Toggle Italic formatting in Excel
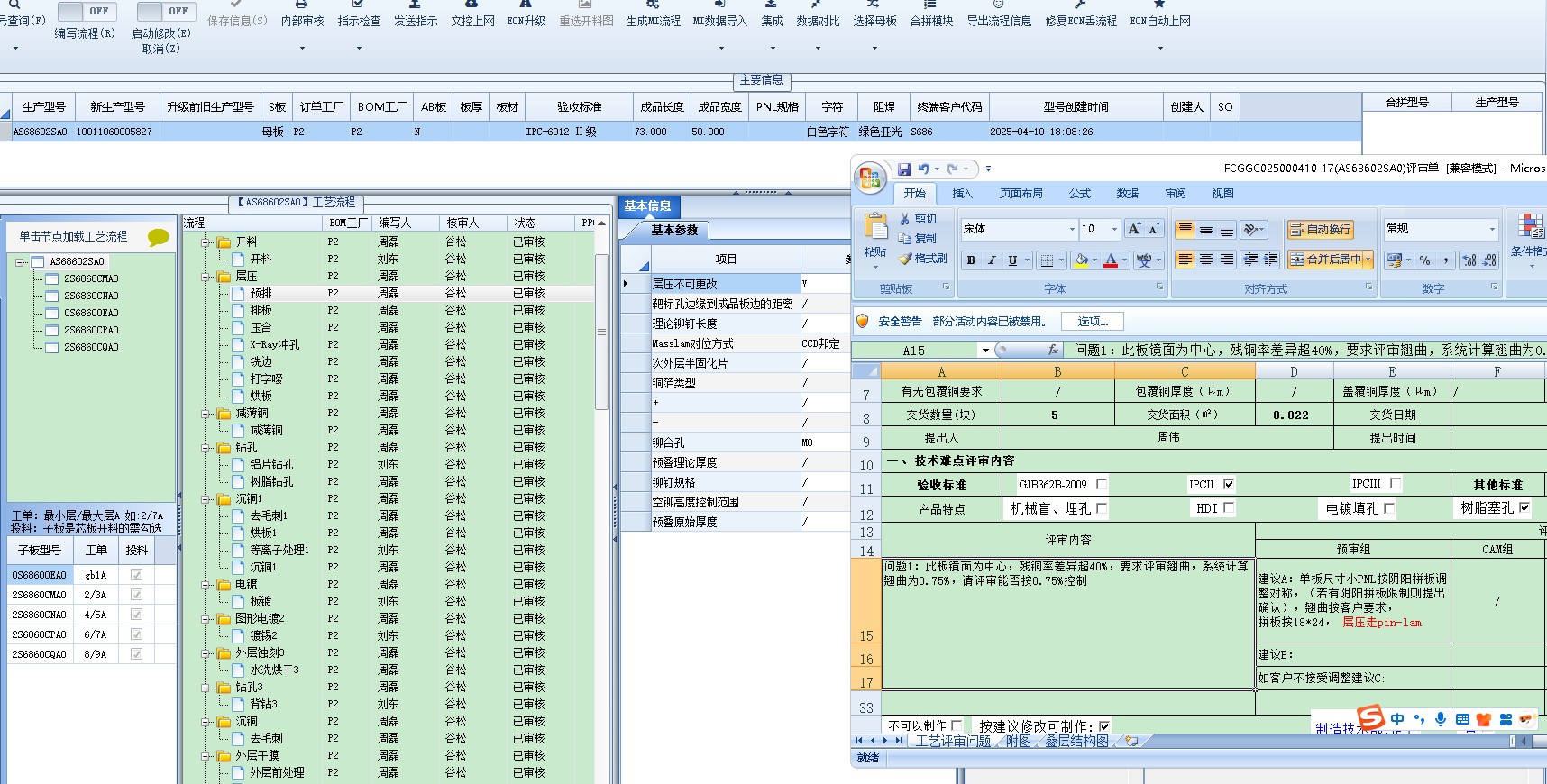Viewport: 1547px width, 784px height. tap(992, 260)
